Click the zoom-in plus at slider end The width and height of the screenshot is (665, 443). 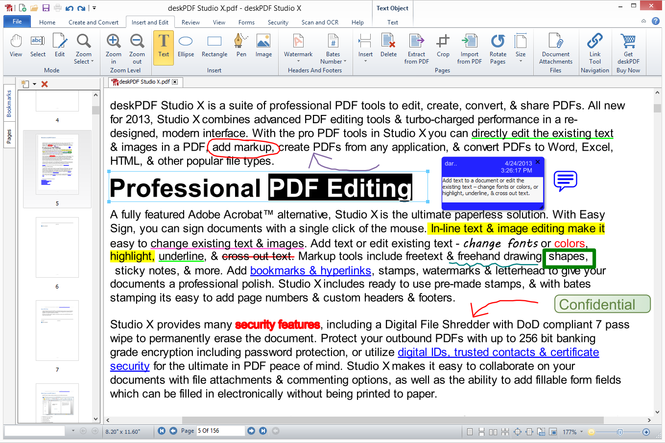pyautogui.click(x=646, y=432)
